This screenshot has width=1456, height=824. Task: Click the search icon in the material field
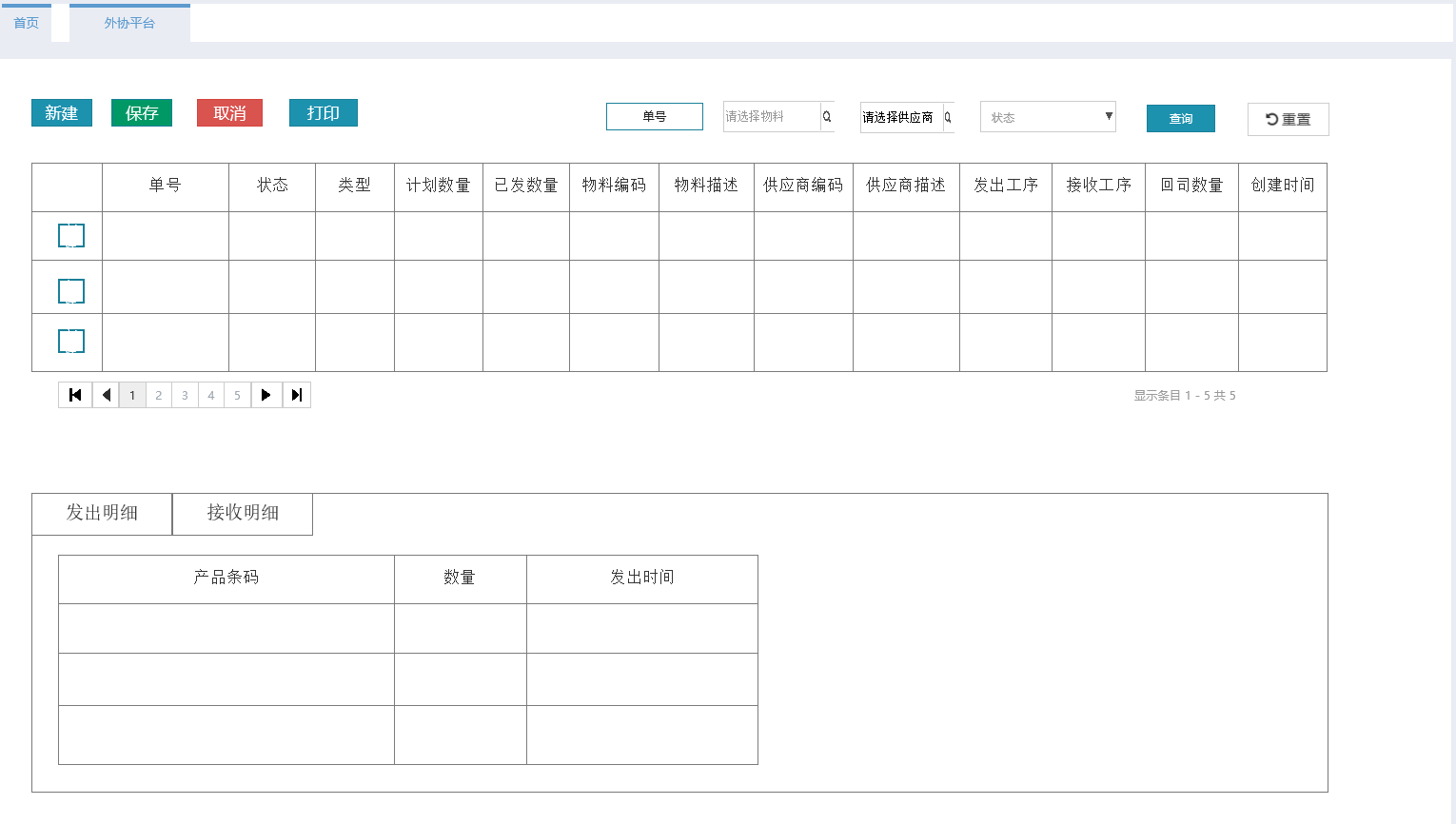(x=827, y=116)
